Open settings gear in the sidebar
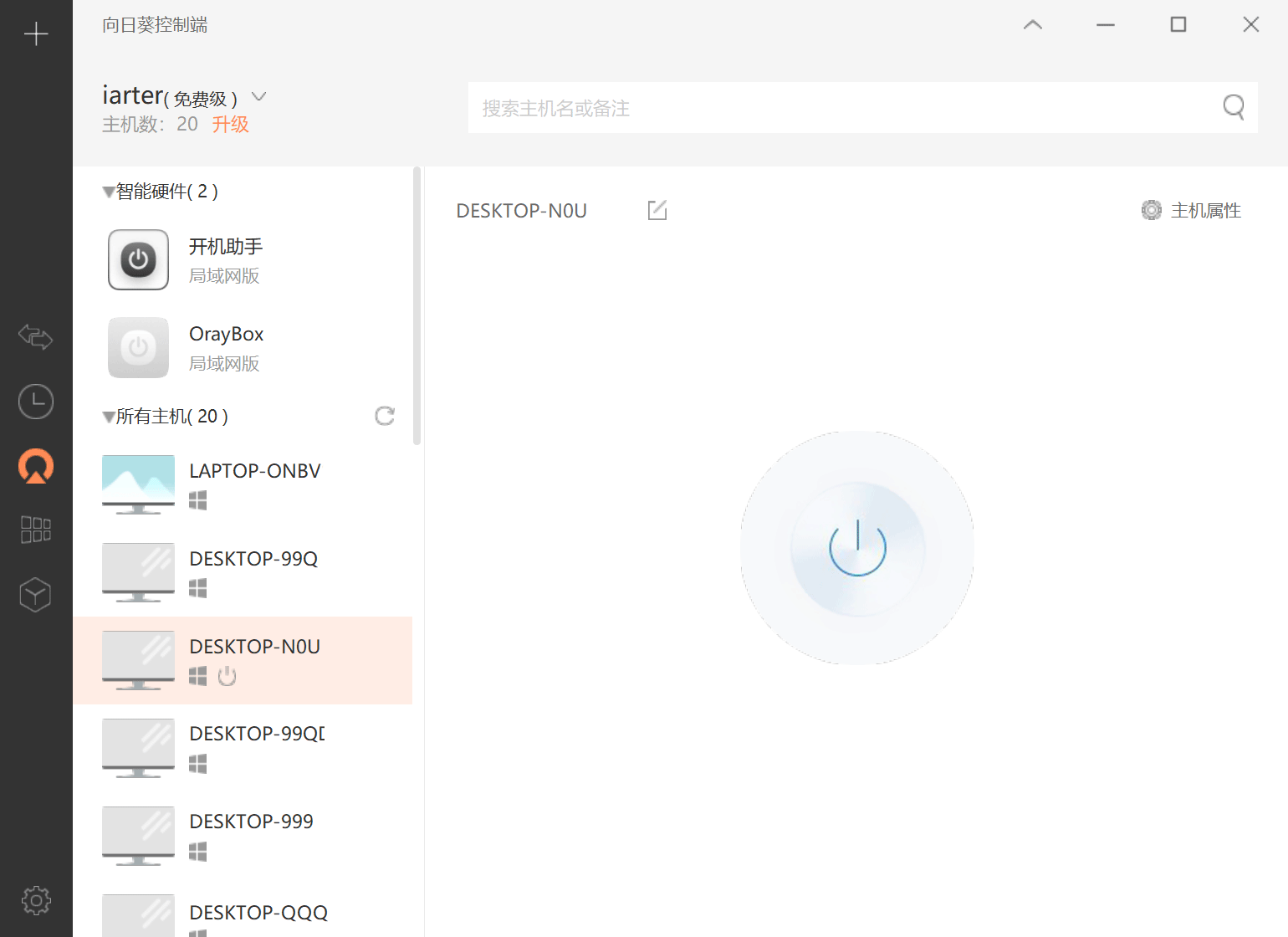 tap(36, 900)
